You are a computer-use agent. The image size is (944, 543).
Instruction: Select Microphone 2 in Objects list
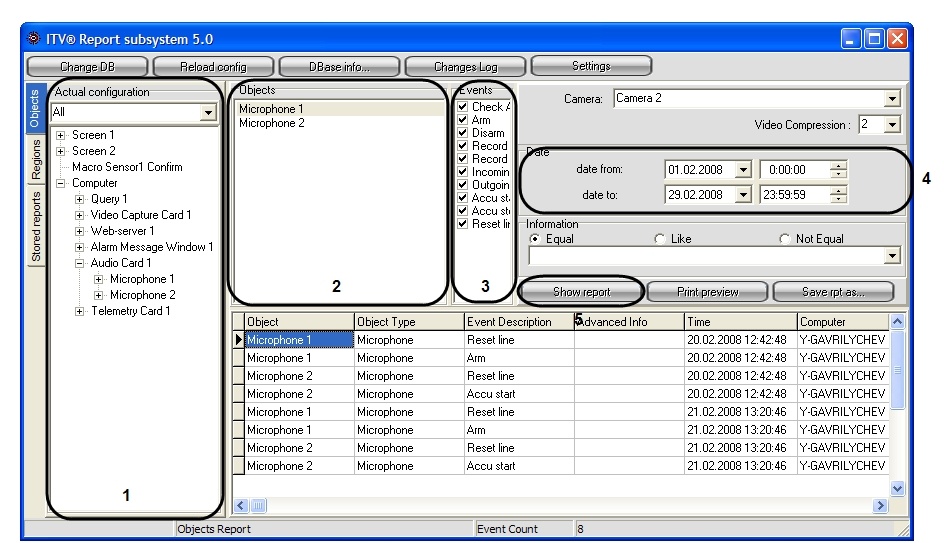point(271,123)
